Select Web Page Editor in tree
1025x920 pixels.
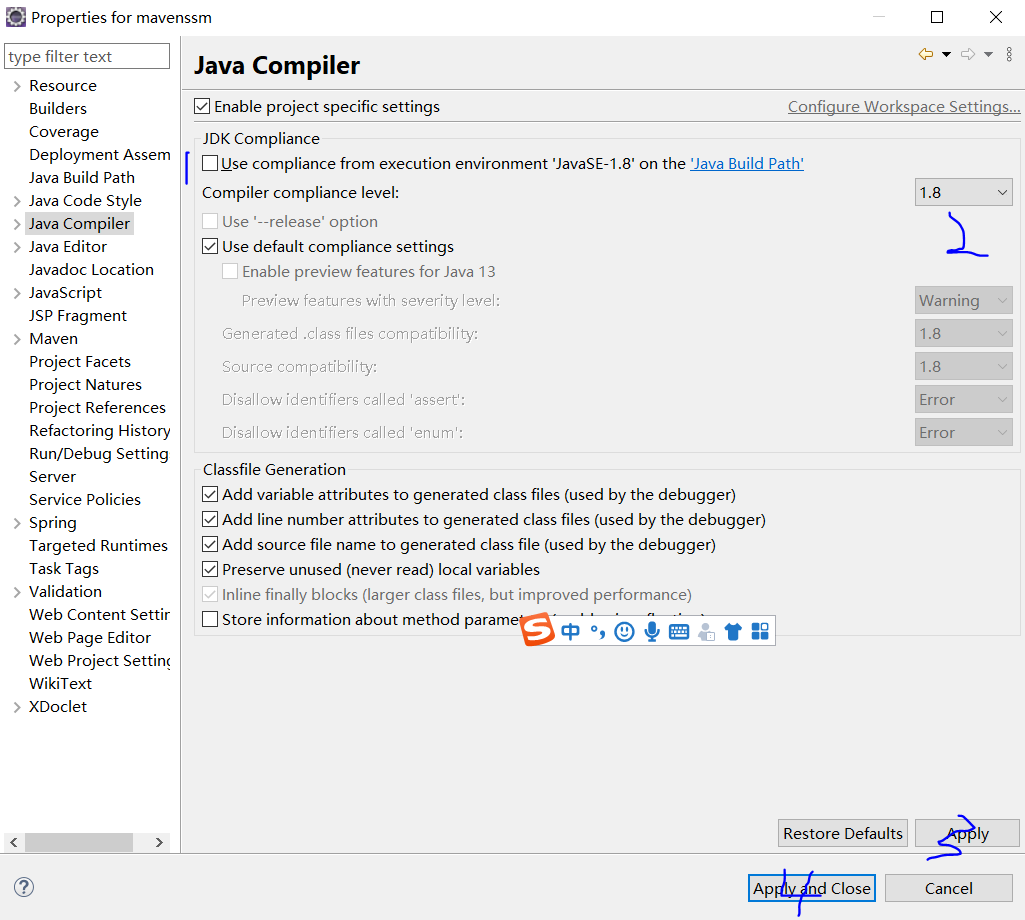90,638
